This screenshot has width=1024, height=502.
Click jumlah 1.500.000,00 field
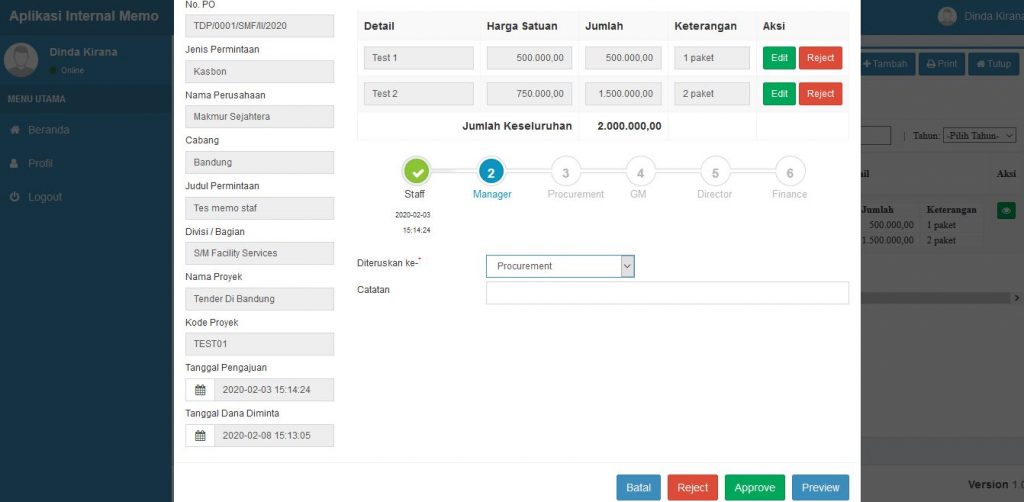click(623, 94)
